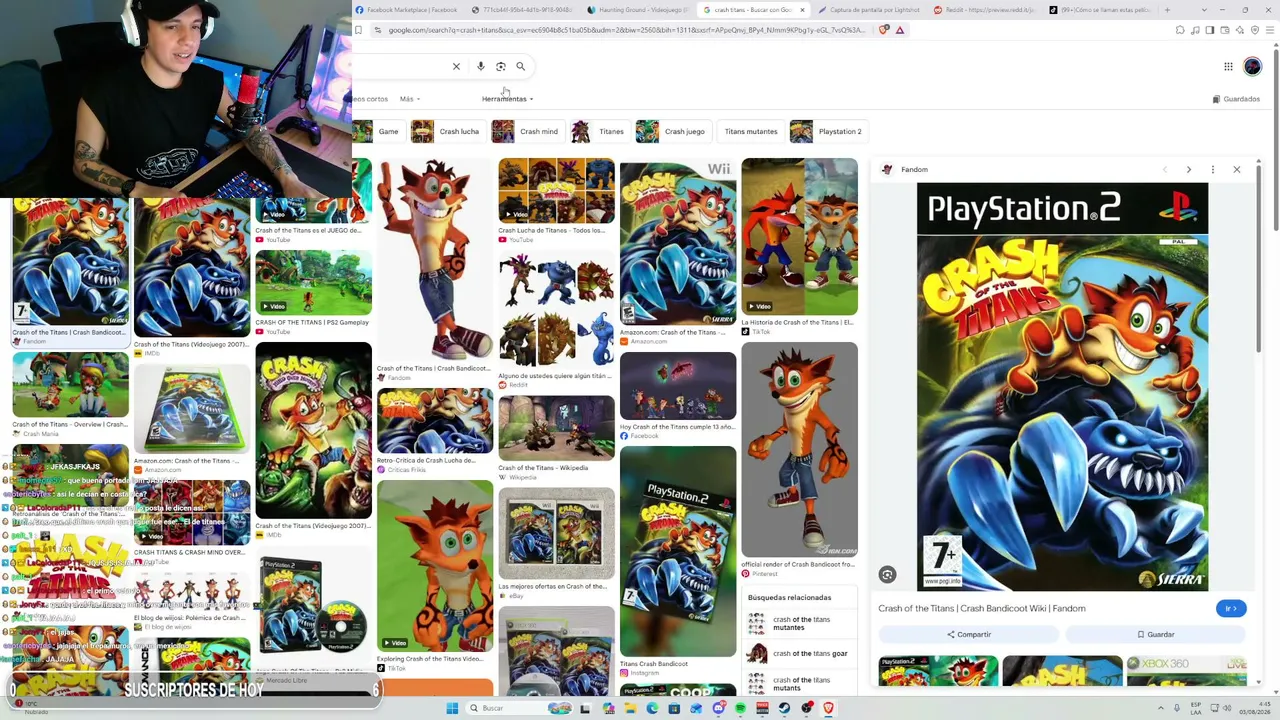Go to previous image in preview panel
The height and width of the screenshot is (720, 1280).
point(1165,169)
